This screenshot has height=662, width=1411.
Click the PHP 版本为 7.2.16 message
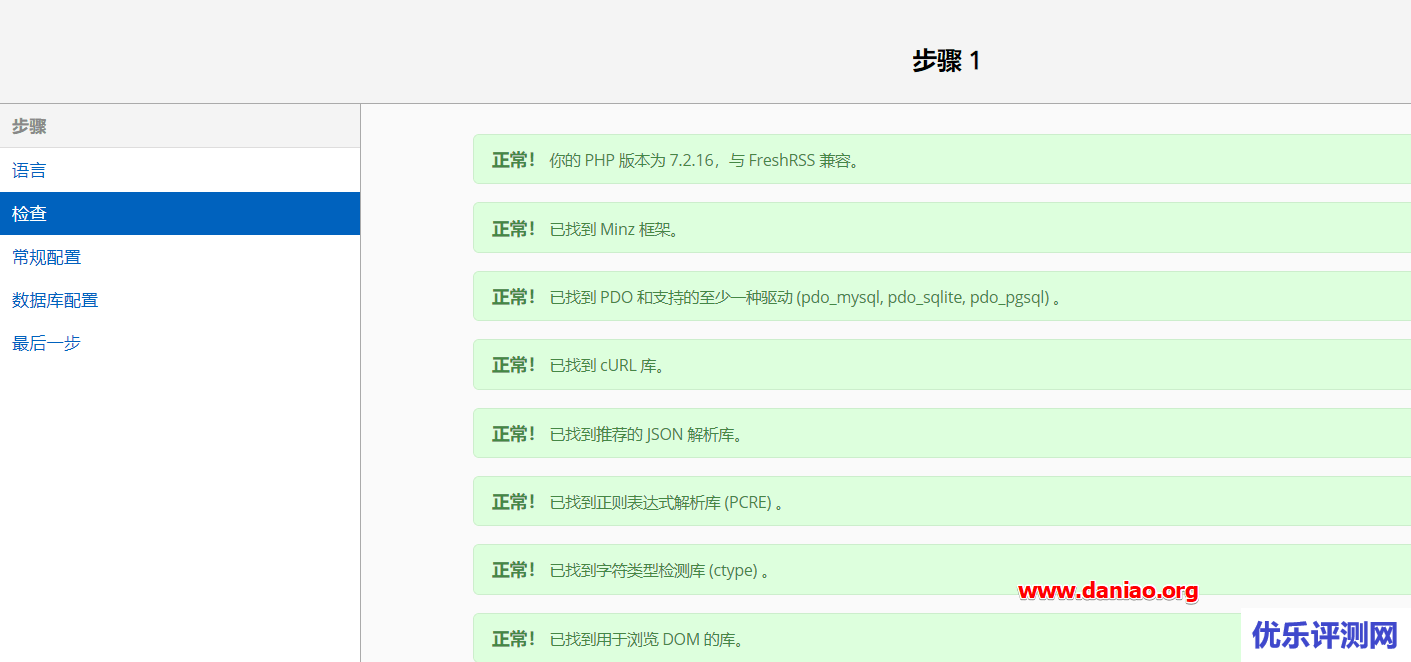[x=942, y=160]
